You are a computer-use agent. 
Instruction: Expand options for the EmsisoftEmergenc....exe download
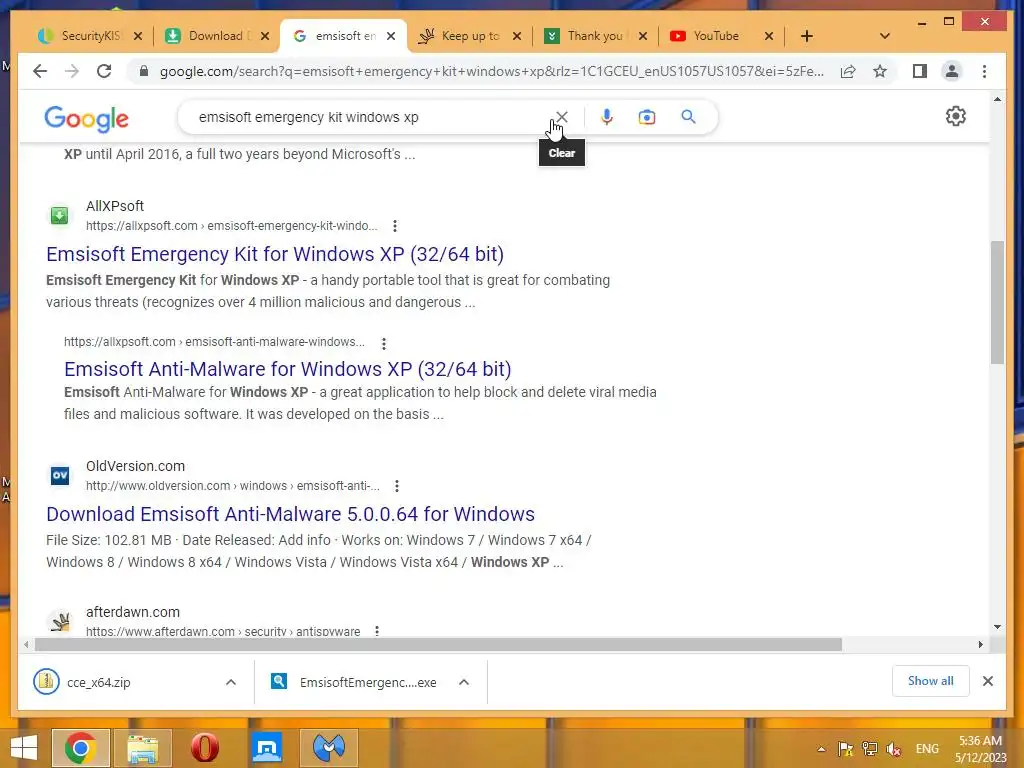[464, 682]
